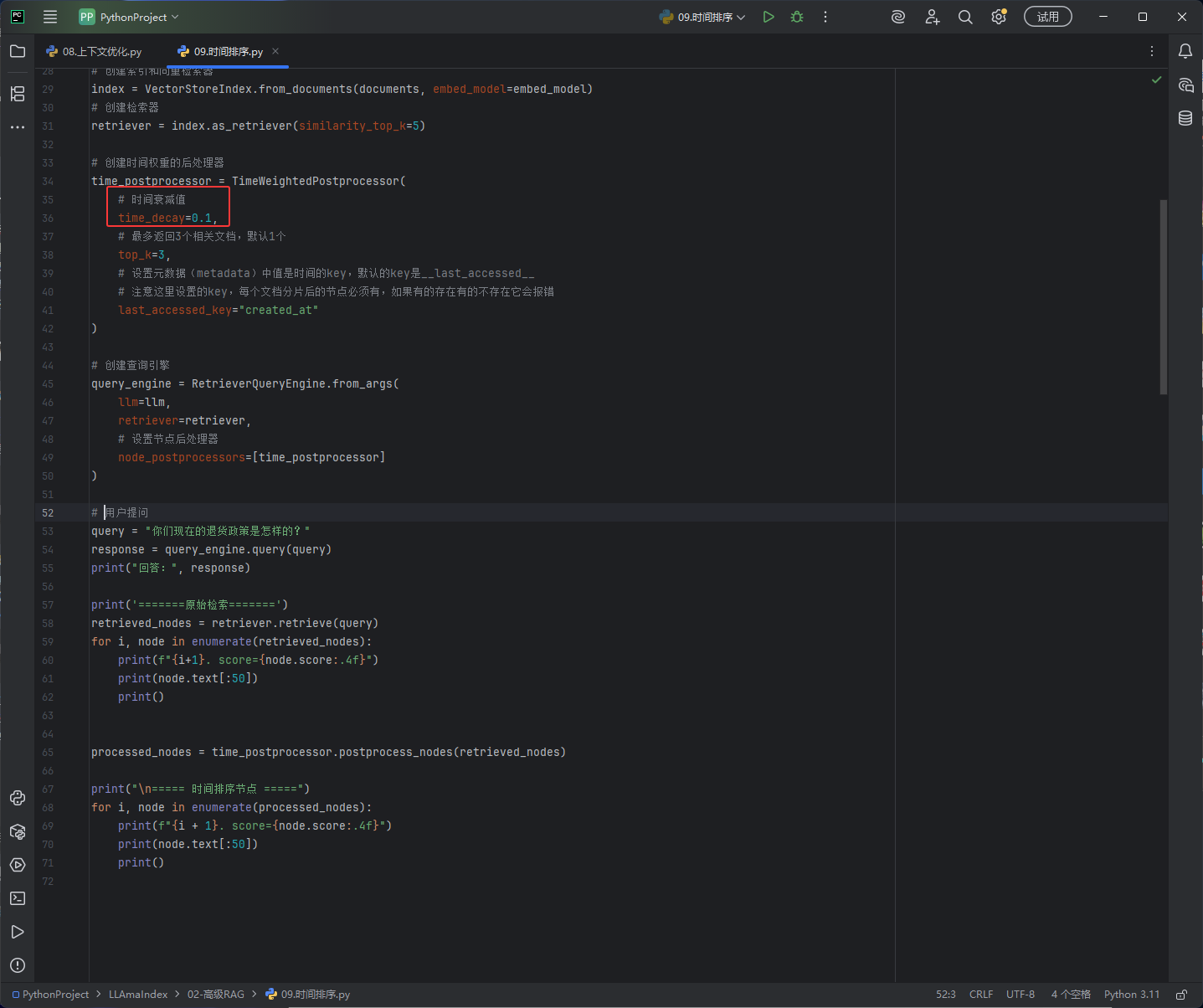
Task: Click similarity_top_k=5 argument
Action: [x=359, y=126]
